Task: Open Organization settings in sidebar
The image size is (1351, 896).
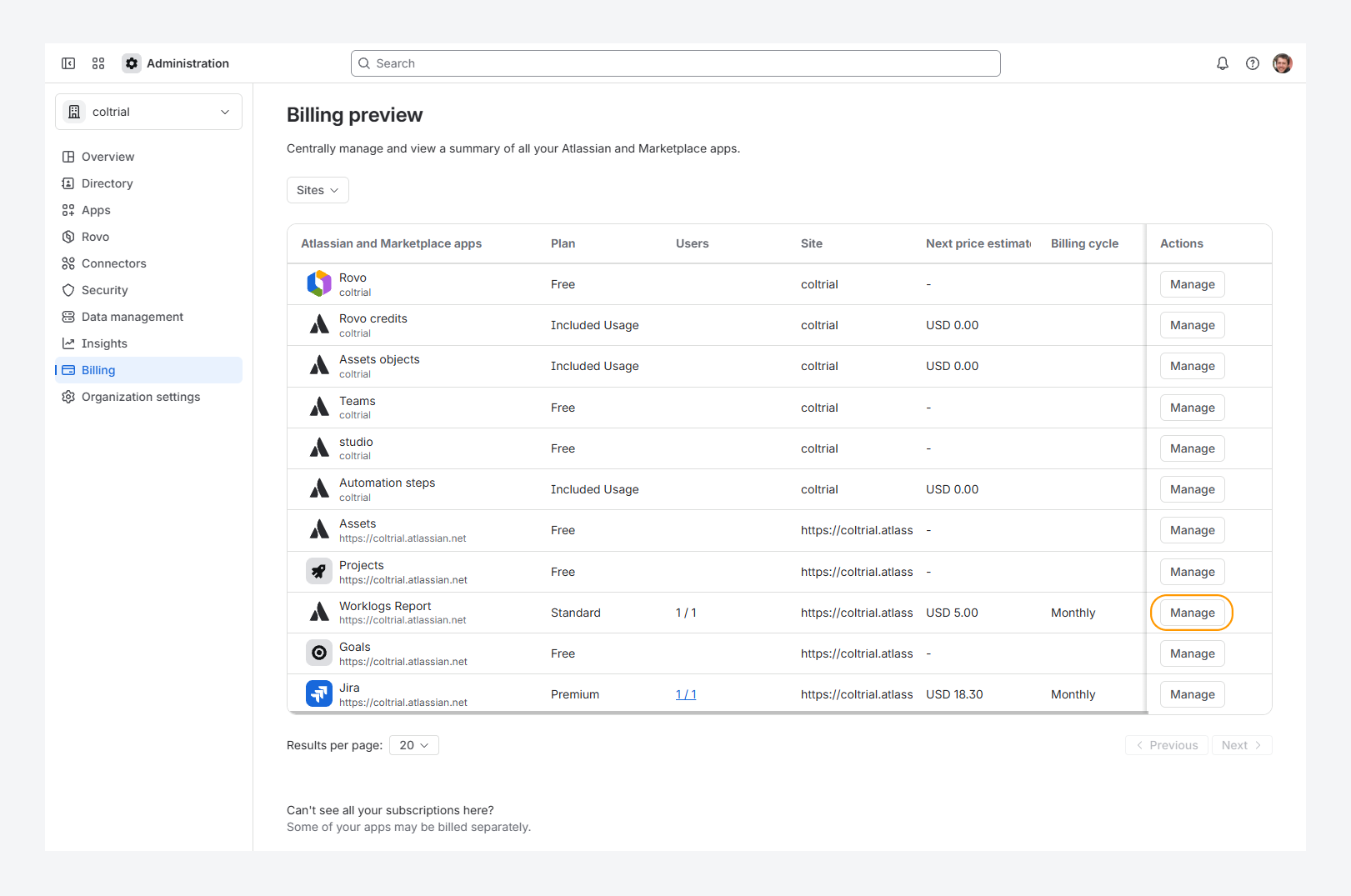Action: pos(148,397)
